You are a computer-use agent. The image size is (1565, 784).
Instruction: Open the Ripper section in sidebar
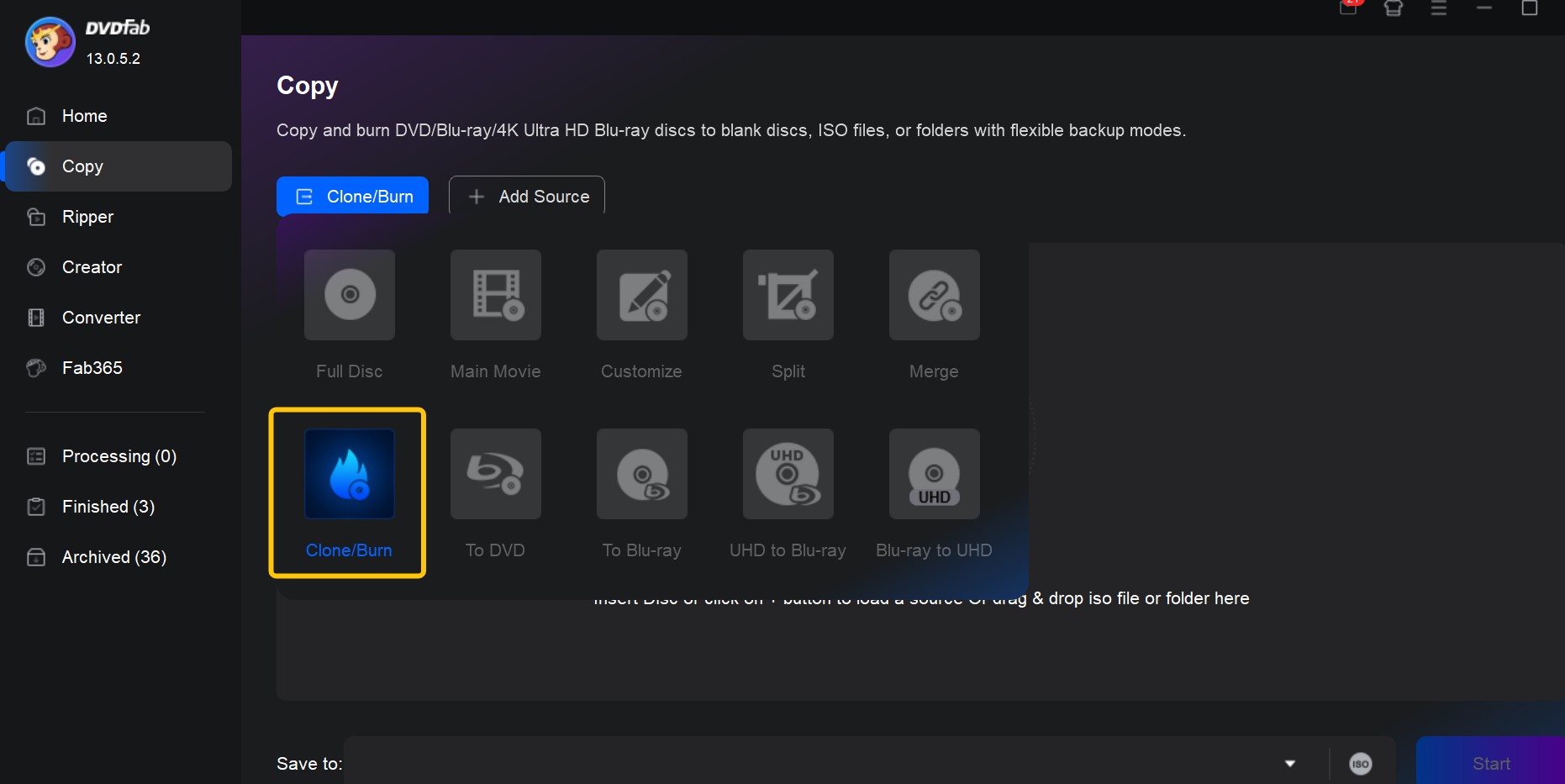pyautogui.click(x=87, y=217)
